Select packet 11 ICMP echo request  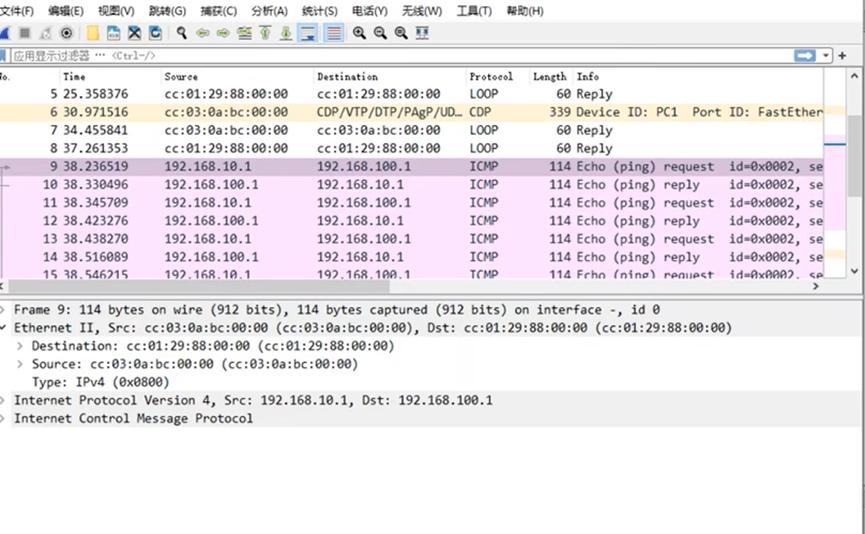coord(412,203)
